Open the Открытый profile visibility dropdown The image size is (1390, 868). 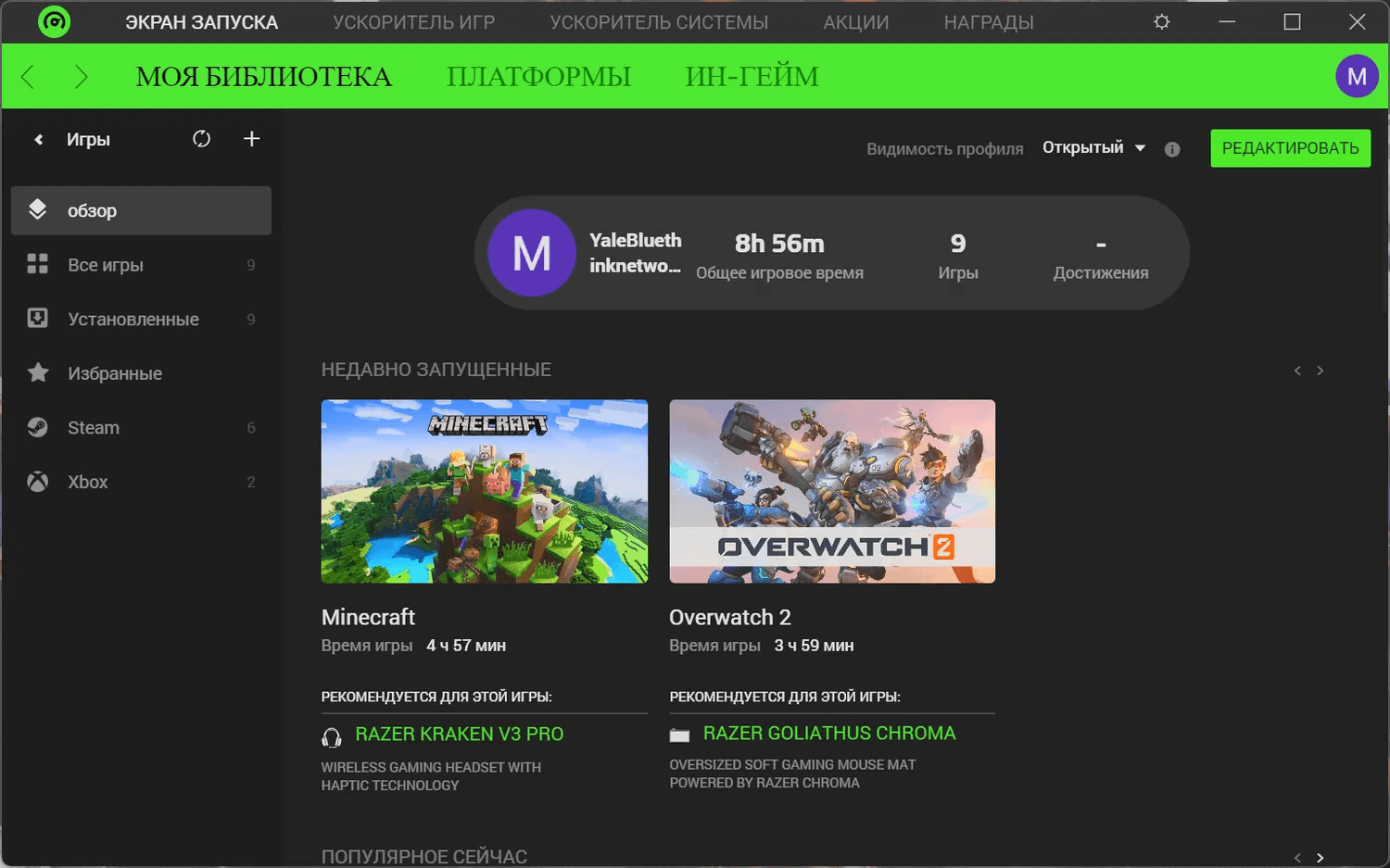coord(1093,148)
